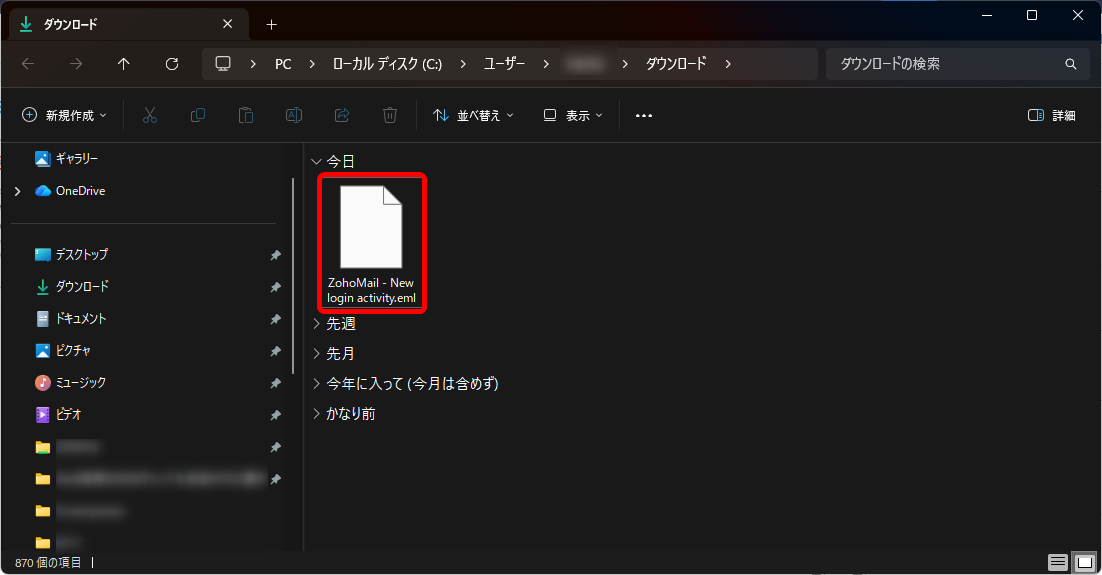Click chevron after PC in address bar
This screenshot has width=1102, height=575.
(312, 64)
